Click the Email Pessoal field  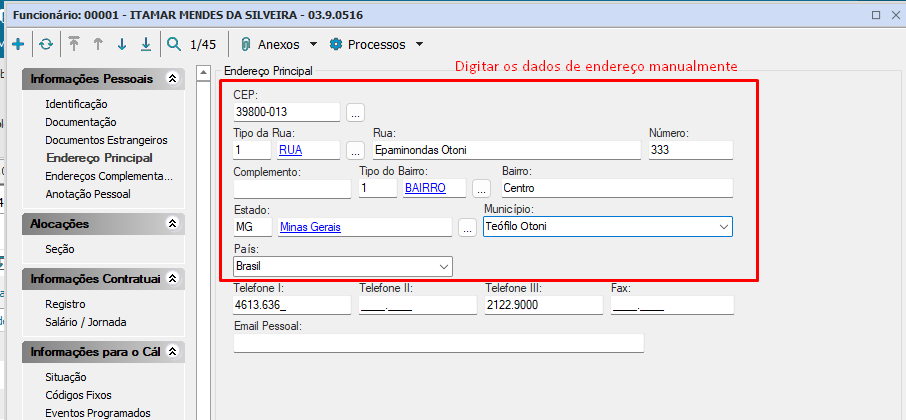point(439,343)
